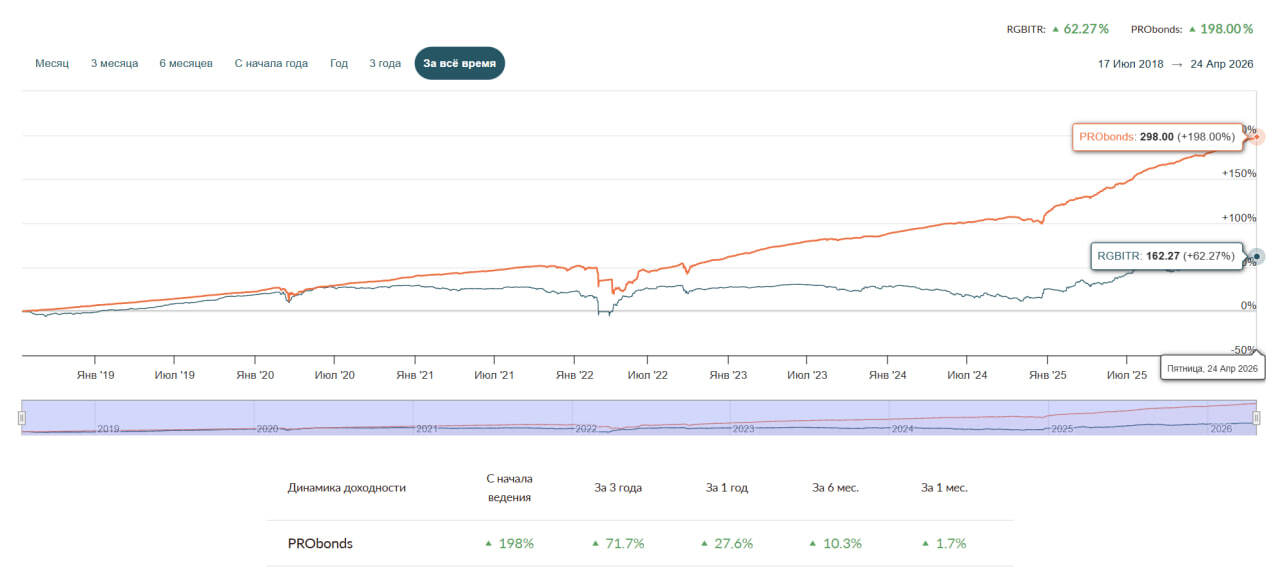
Task: Switch to the 3 месяца range
Action: pyautogui.click(x=114, y=63)
